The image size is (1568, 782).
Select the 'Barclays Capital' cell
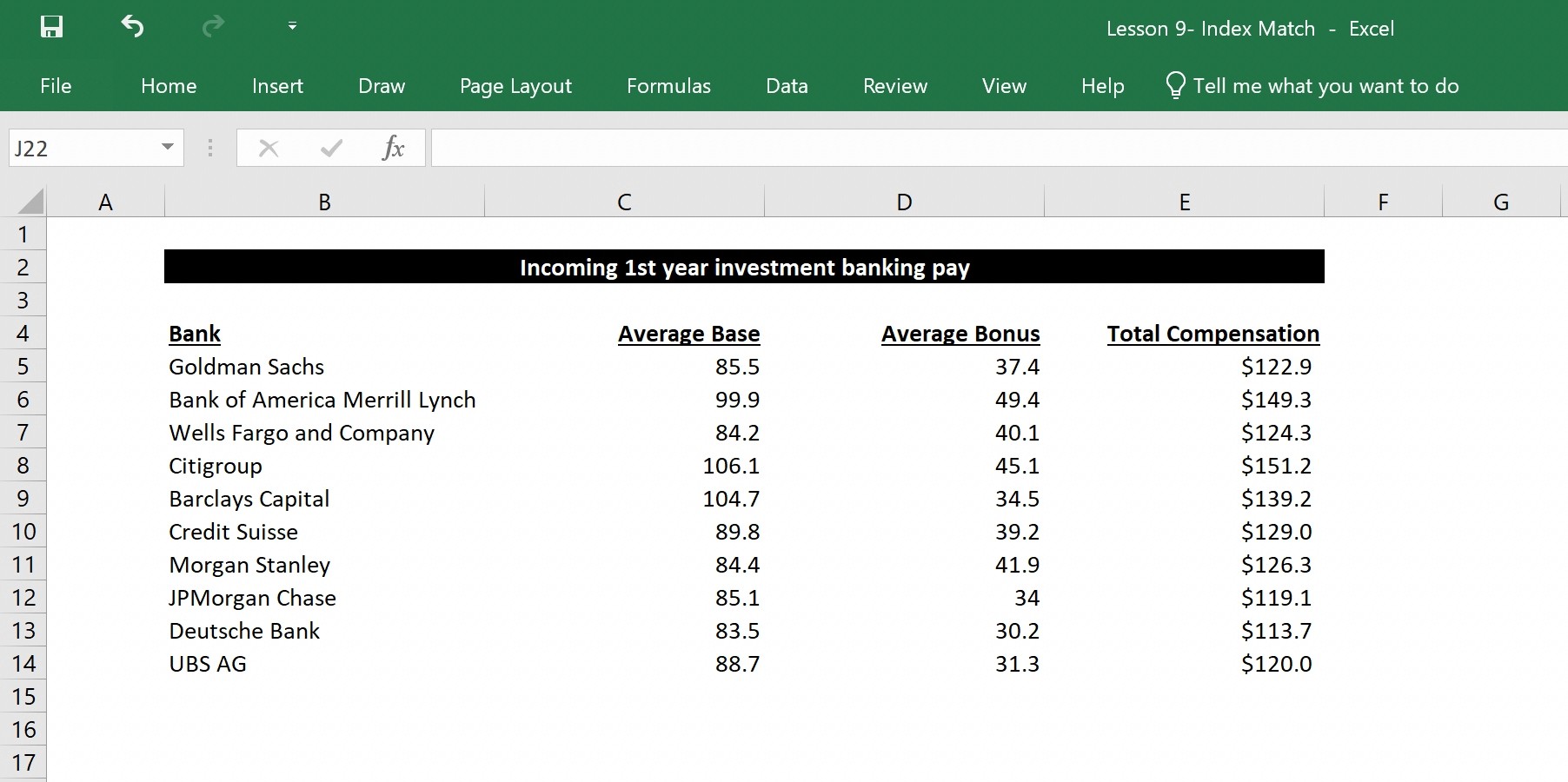[x=324, y=499]
